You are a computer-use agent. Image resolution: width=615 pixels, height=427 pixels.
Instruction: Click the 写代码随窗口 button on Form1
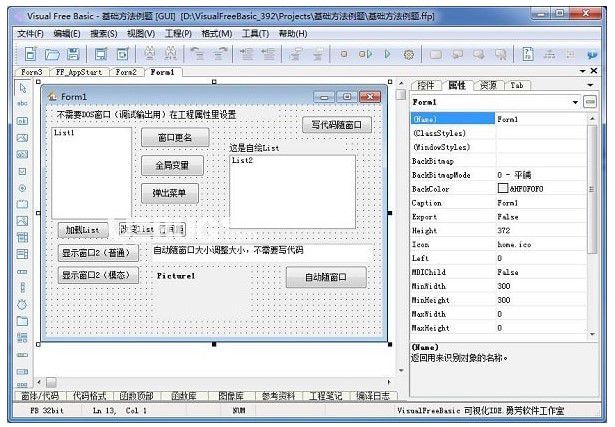coord(337,125)
